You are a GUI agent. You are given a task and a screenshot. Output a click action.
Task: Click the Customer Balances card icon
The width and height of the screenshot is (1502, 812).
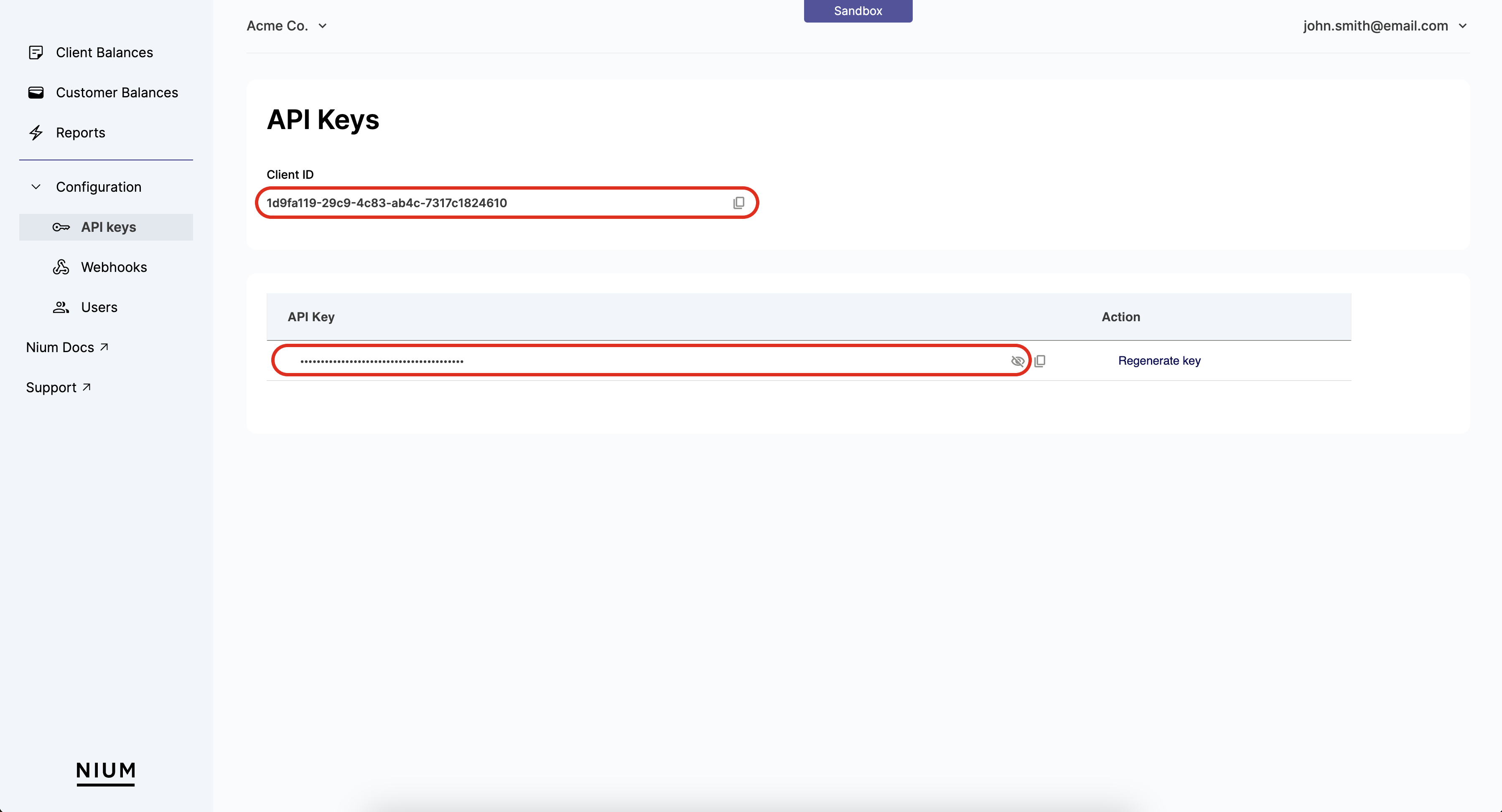(36, 92)
